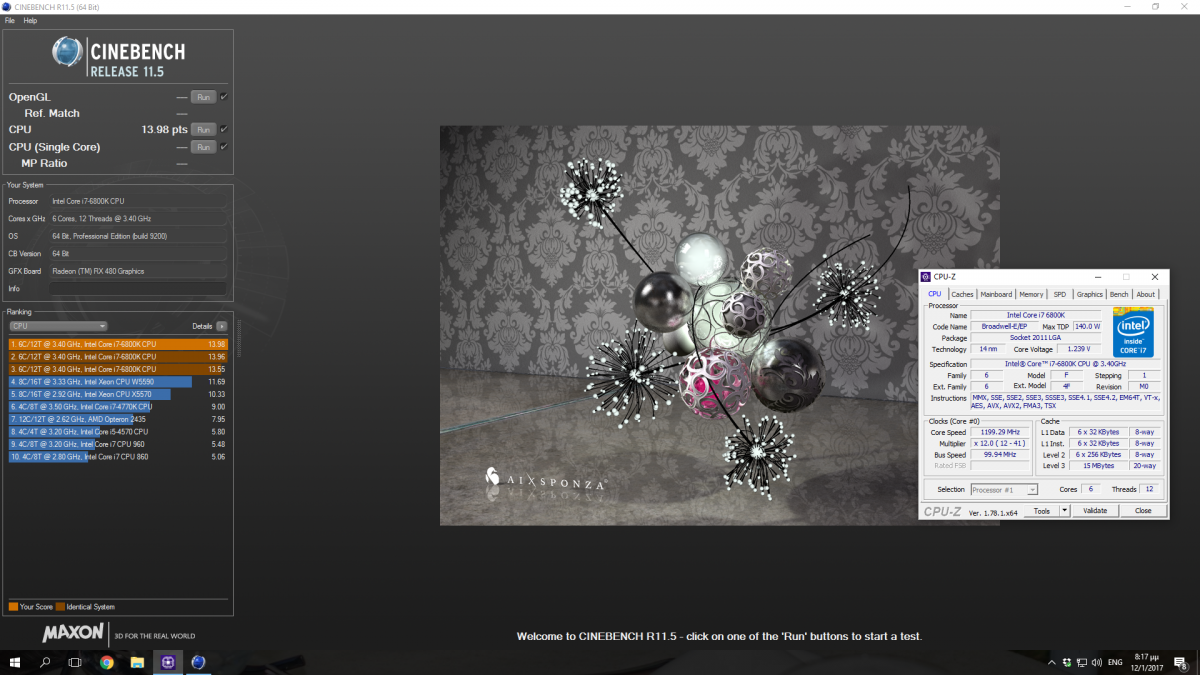Open taskbar search magnifier
Viewport: 1200px width, 675px height.
point(45,662)
